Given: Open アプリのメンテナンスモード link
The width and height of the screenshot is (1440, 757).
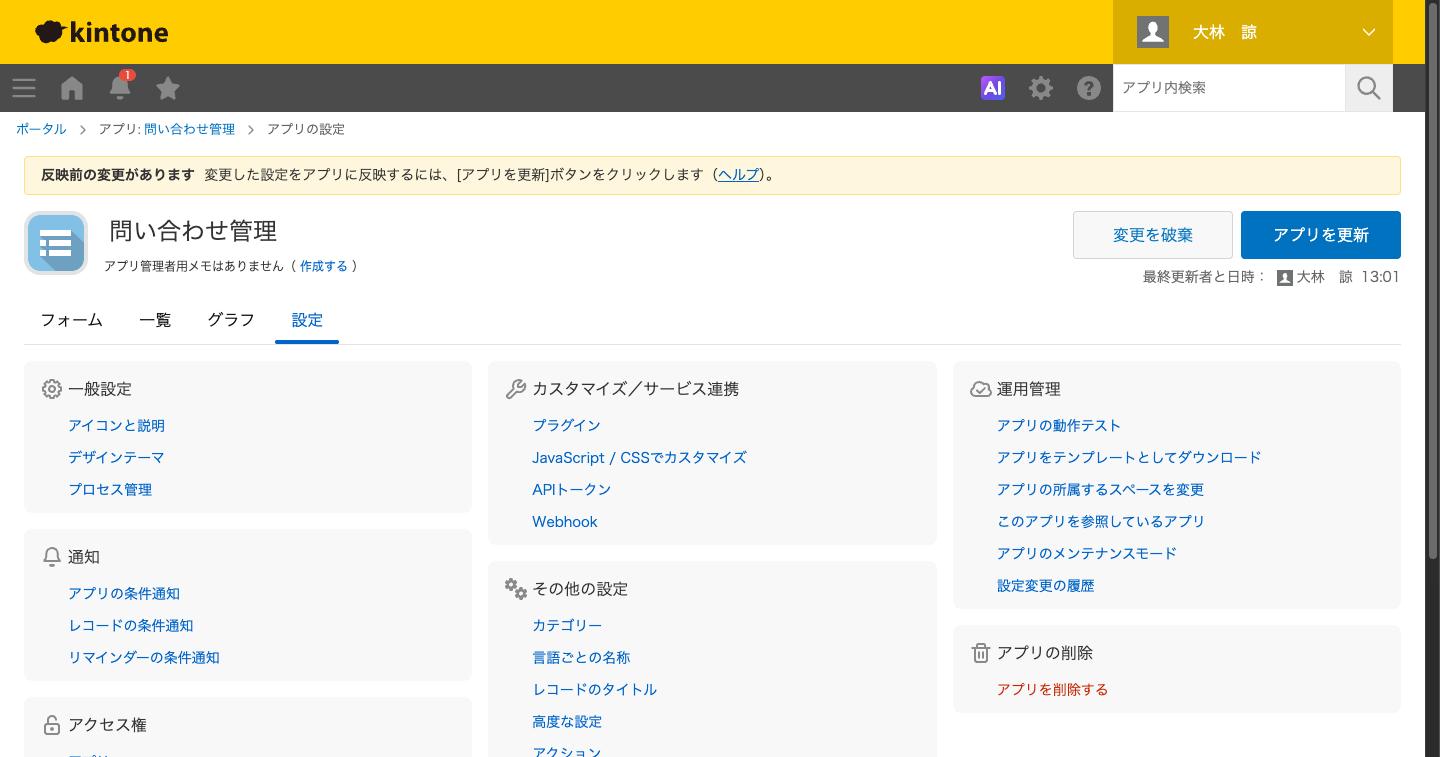Looking at the screenshot, I should click(1087, 553).
